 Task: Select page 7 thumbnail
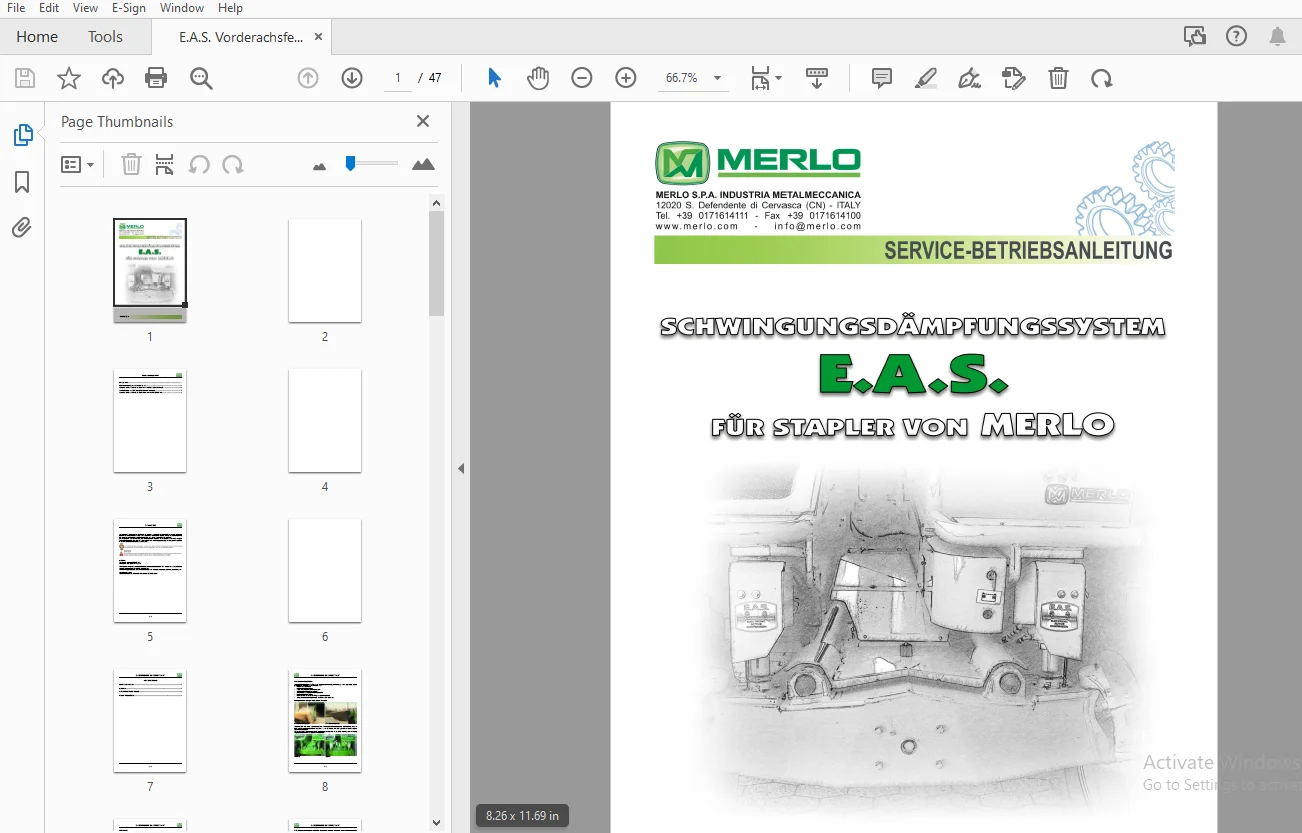pos(150,720)
